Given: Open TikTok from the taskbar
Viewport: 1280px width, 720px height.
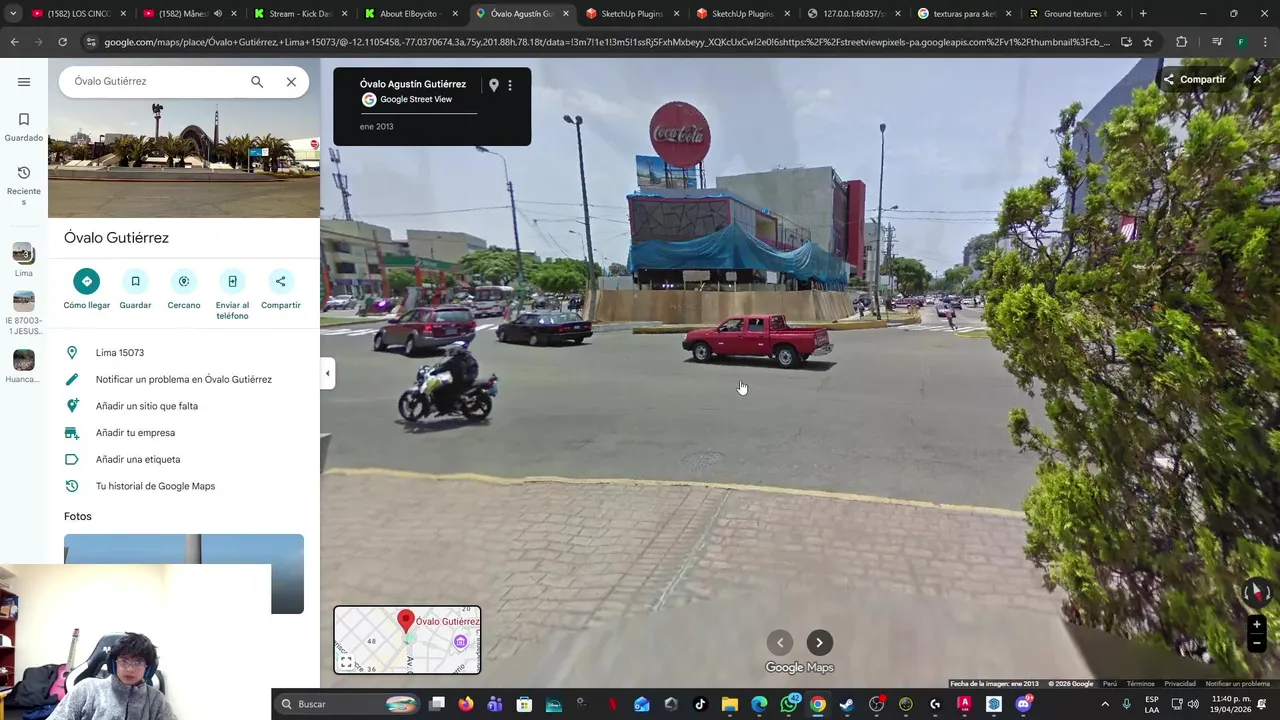Looking at the screenshot, I should 700,704.
